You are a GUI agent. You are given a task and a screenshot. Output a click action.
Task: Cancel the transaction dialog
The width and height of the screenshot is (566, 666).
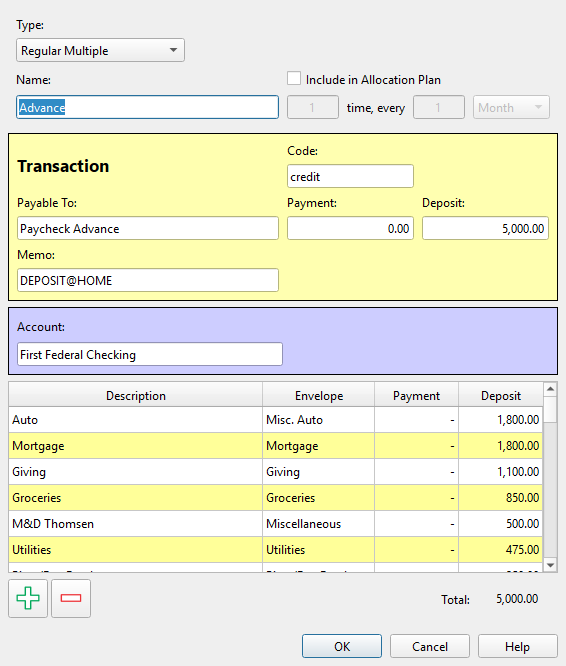[x=430, y=646]
